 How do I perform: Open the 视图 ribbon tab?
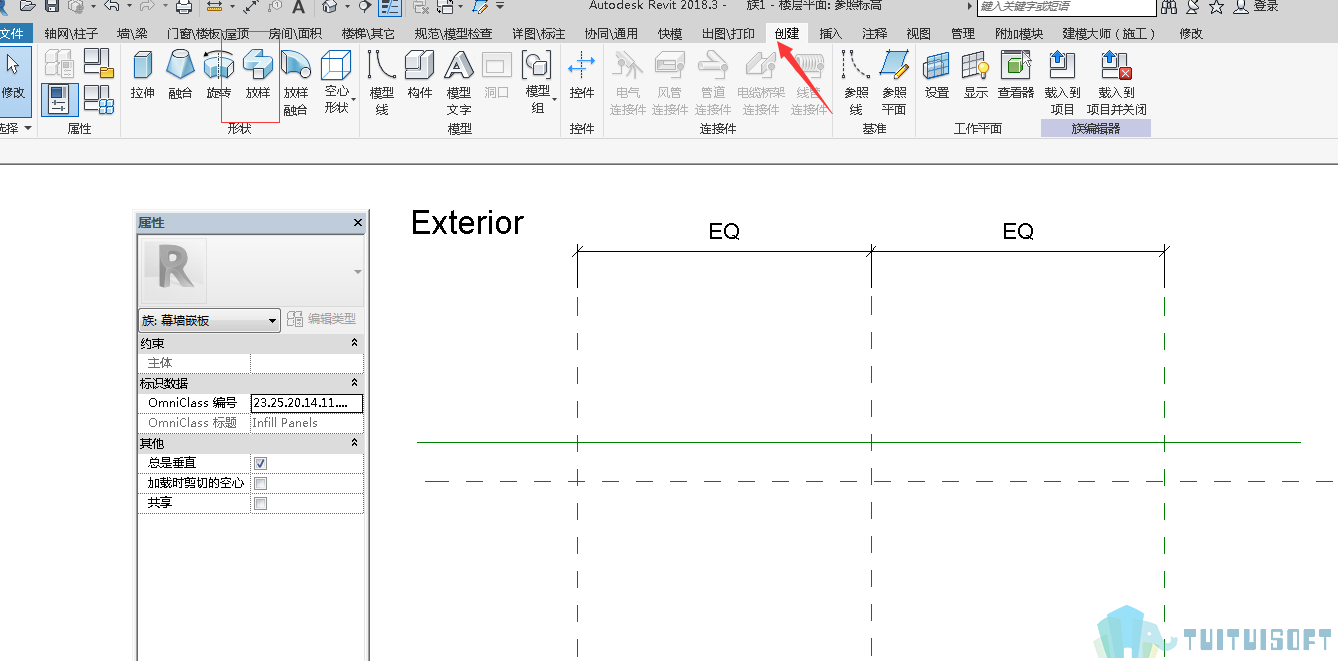click(918, 33)
